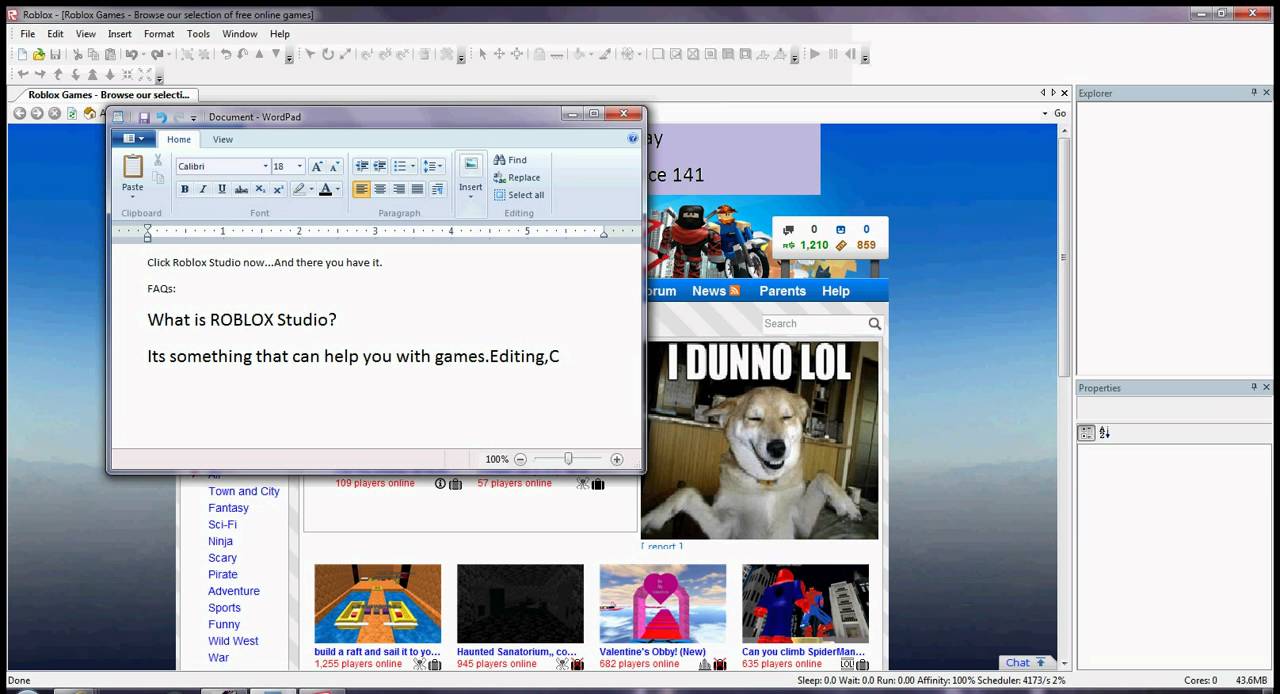Viewport: 1280px width, 694px height.
Task: Click Rotate tool icon in Studio toolbar
Action: point(327,54)
